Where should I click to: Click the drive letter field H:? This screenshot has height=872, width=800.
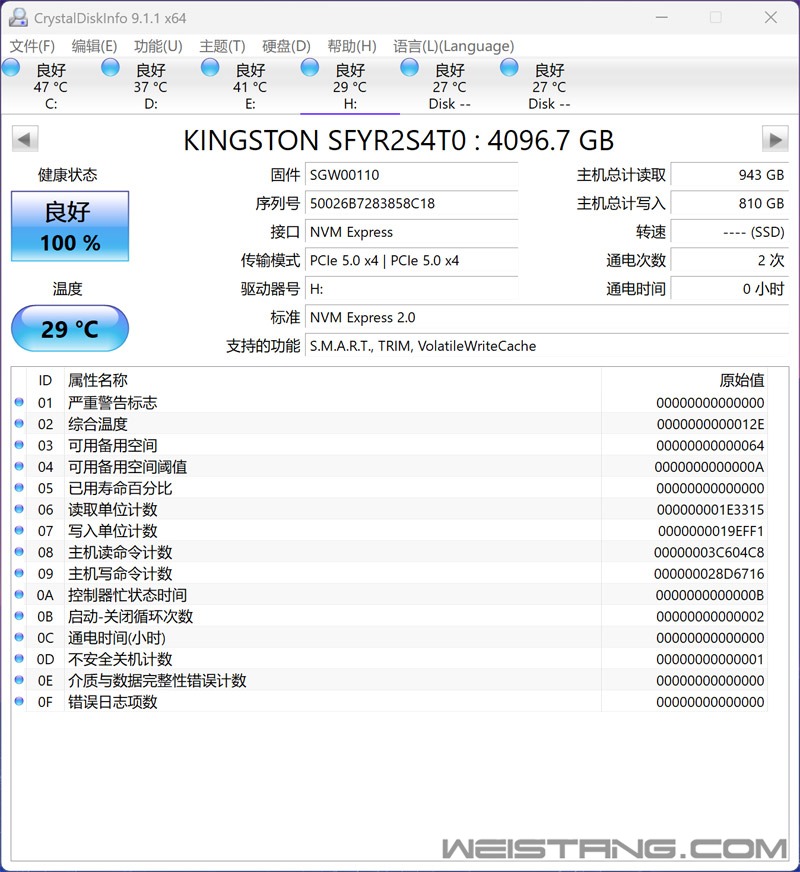pos(411,289)
